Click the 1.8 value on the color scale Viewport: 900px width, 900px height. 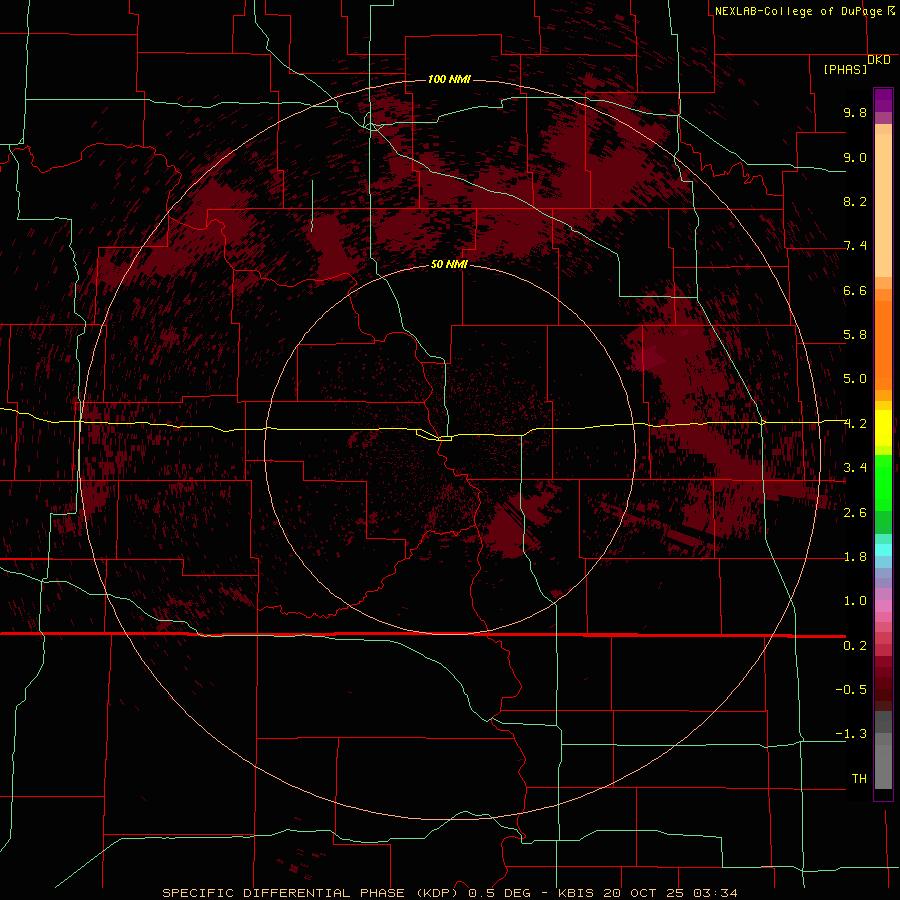click(x=855, y=557)
